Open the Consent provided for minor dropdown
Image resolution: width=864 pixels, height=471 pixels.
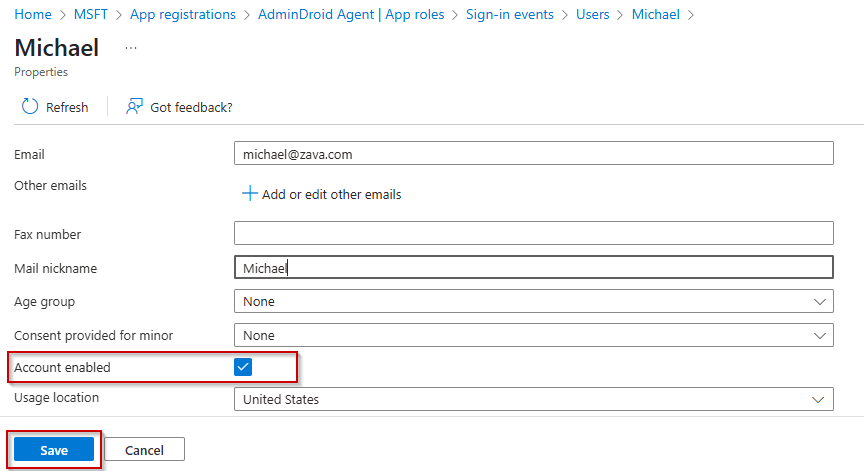point(533,335)
